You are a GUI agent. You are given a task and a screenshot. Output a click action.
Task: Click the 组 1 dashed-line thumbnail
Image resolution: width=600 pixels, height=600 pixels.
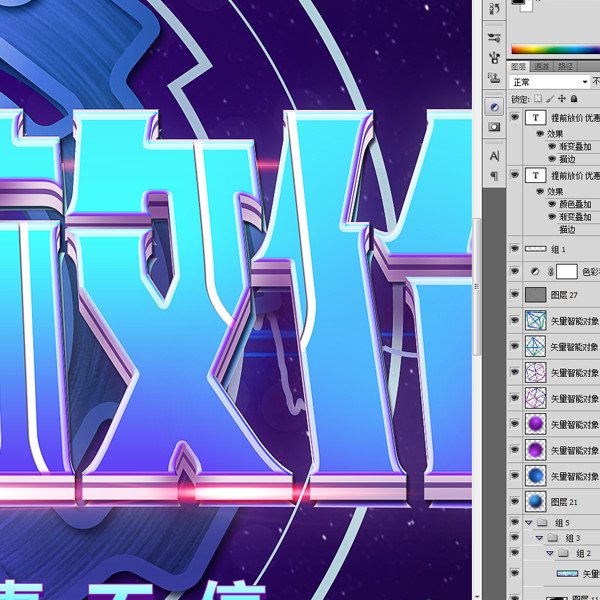coord(535,249)
